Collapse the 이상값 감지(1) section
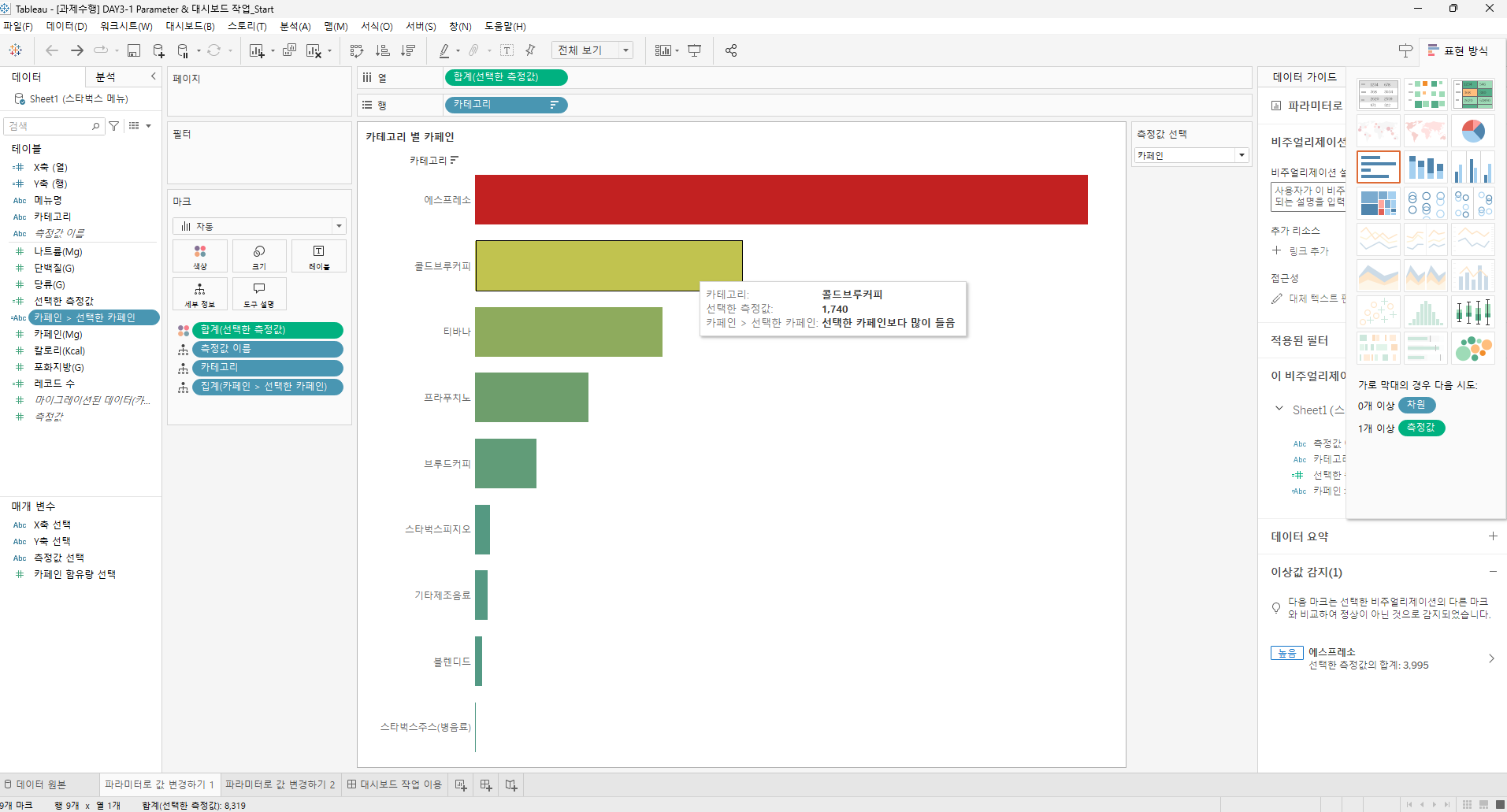The image size is (1507, 812). pos(1493,572)
